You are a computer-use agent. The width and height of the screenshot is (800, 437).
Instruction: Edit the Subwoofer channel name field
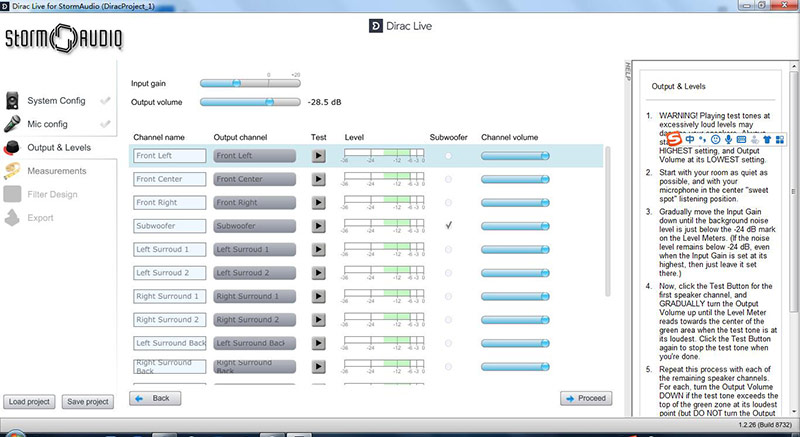170,226
